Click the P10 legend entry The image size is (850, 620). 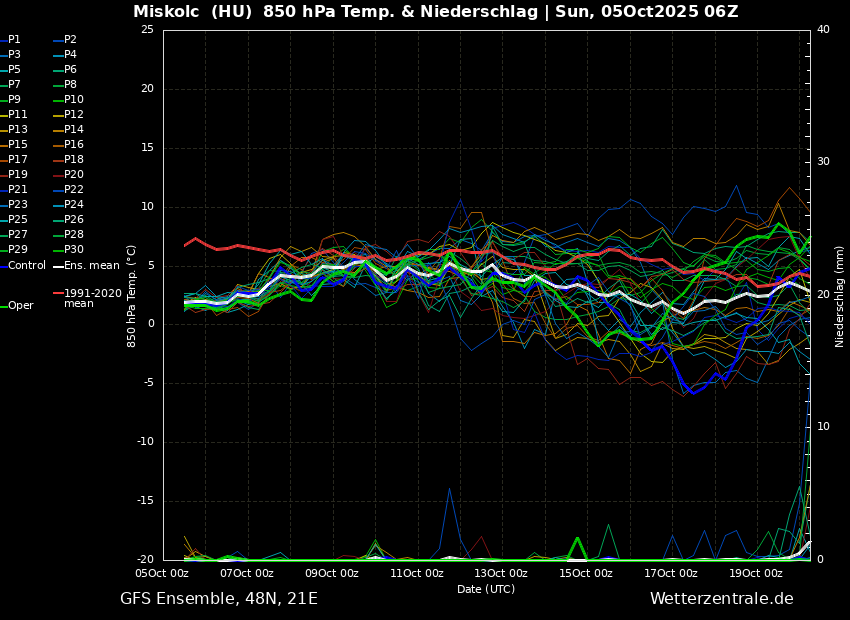(x=73, y=100)
